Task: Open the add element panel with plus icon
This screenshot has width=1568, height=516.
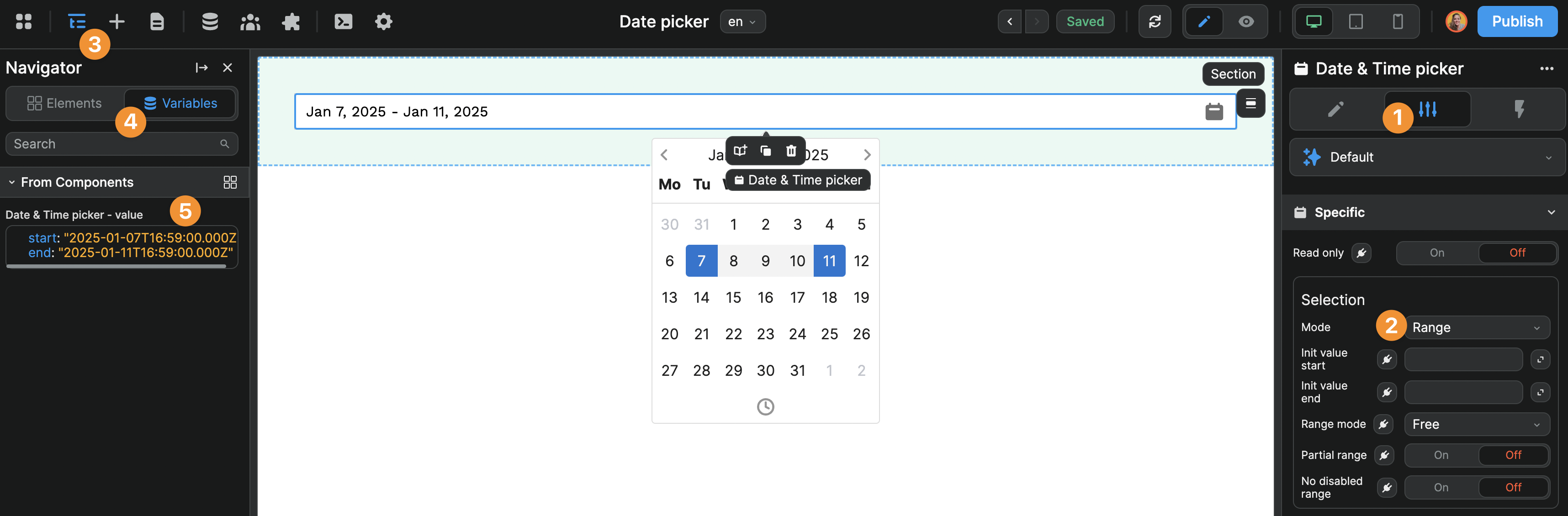Action: [116, 21]
